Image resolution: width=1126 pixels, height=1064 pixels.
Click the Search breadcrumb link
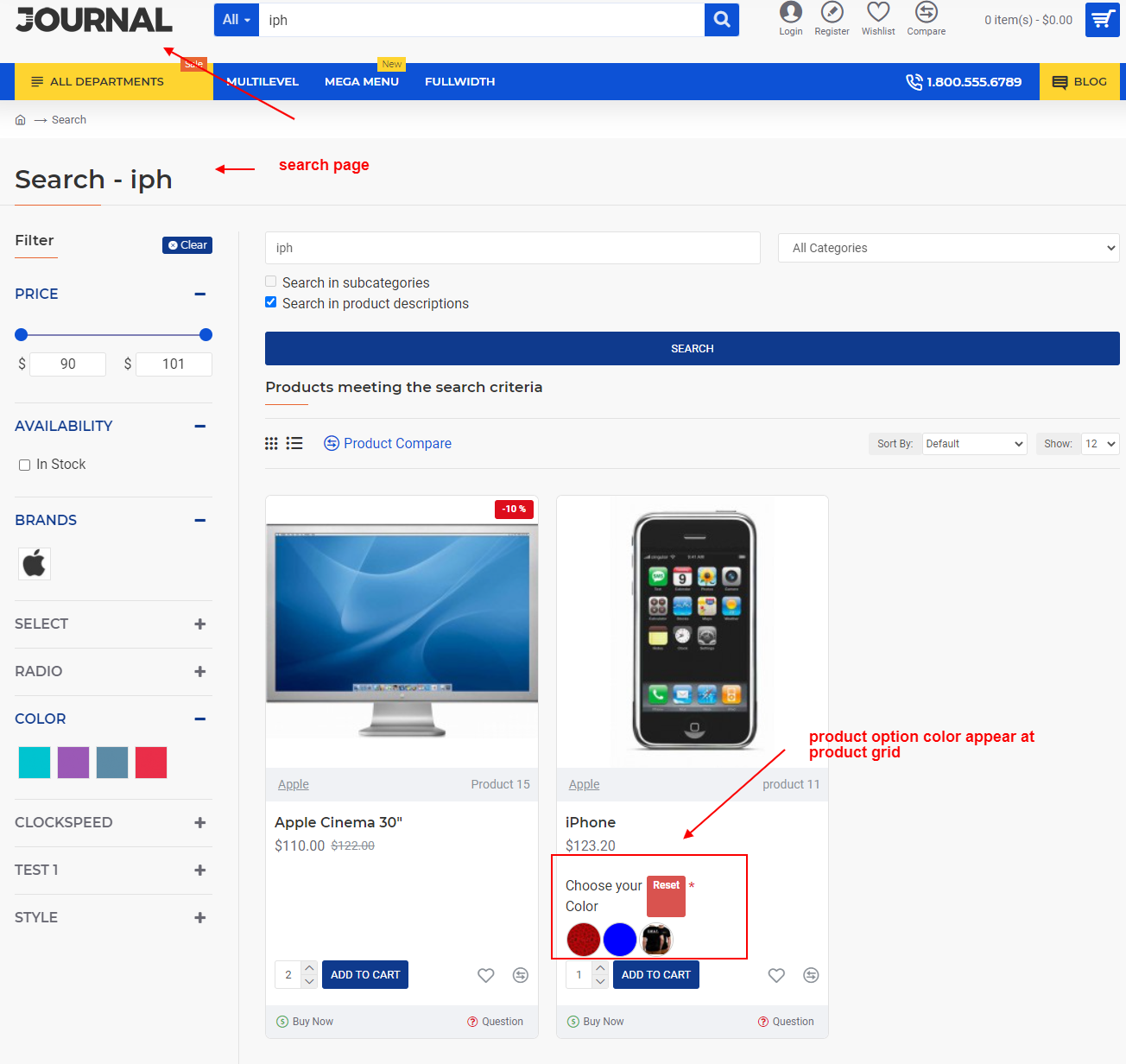coord(69,120)
